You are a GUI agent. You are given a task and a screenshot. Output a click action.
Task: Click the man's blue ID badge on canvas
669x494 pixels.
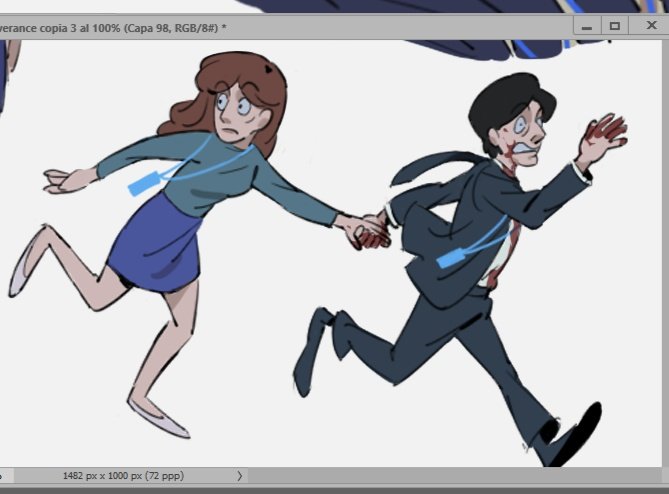[451, 259]
